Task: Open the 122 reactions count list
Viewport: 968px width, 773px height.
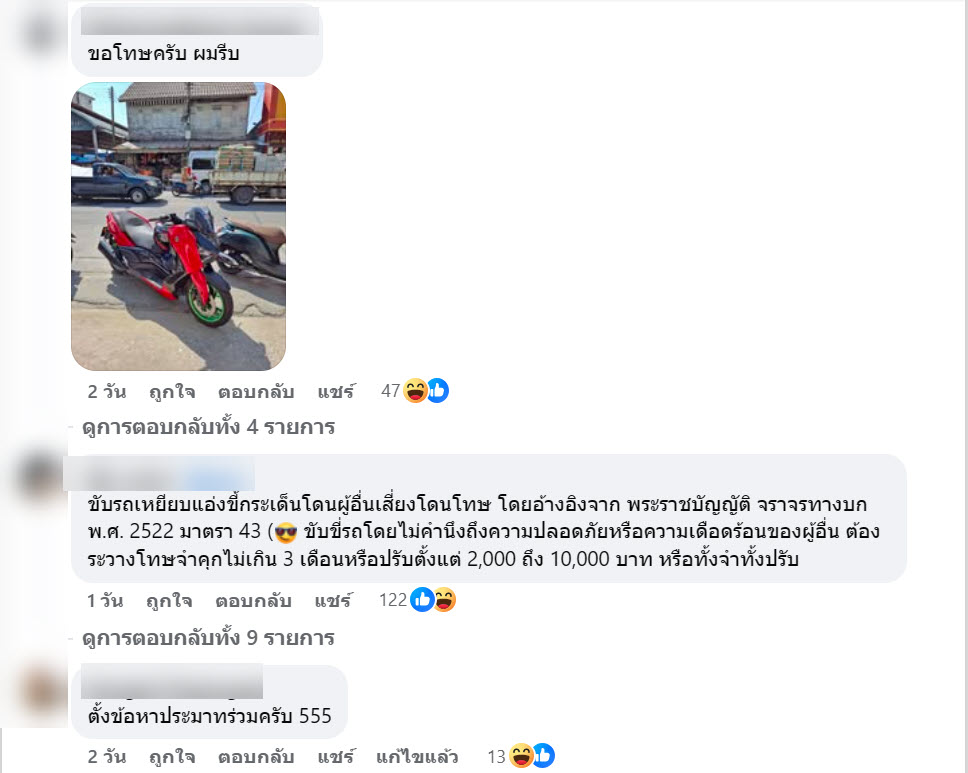Action: pyautogui.click(x=393, y=600)
